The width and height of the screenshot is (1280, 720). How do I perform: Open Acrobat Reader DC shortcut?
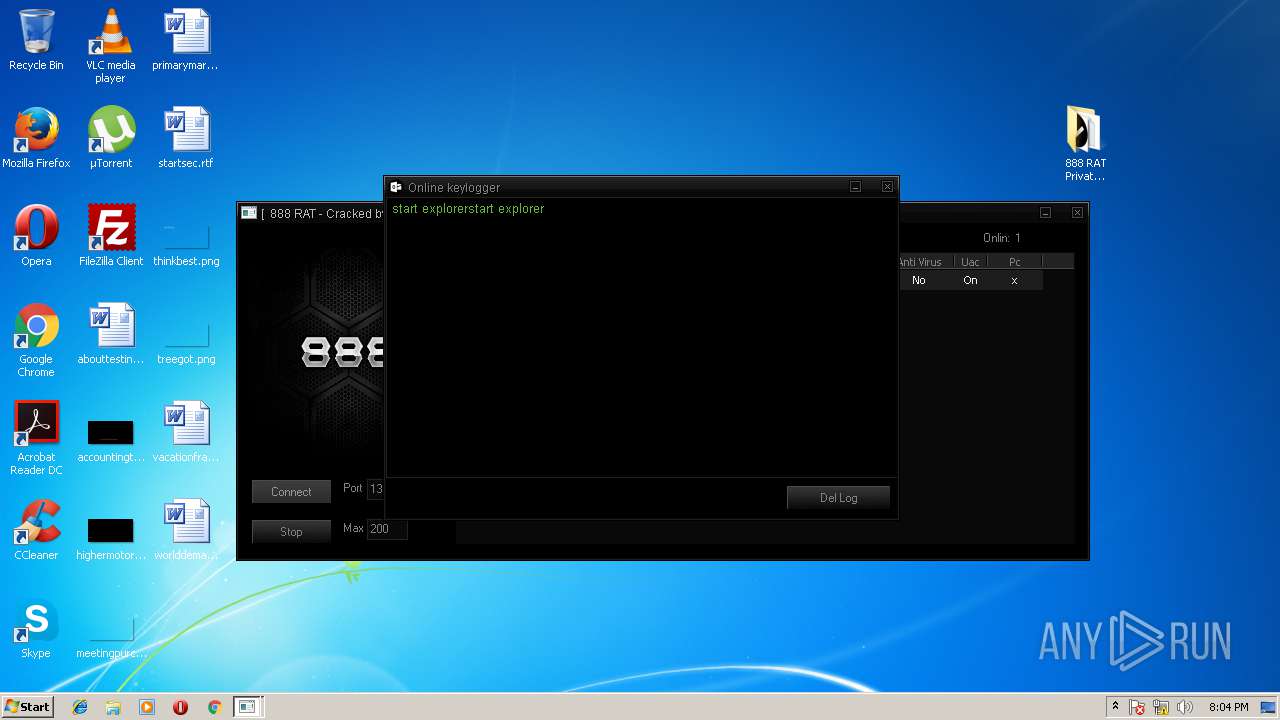36,438
